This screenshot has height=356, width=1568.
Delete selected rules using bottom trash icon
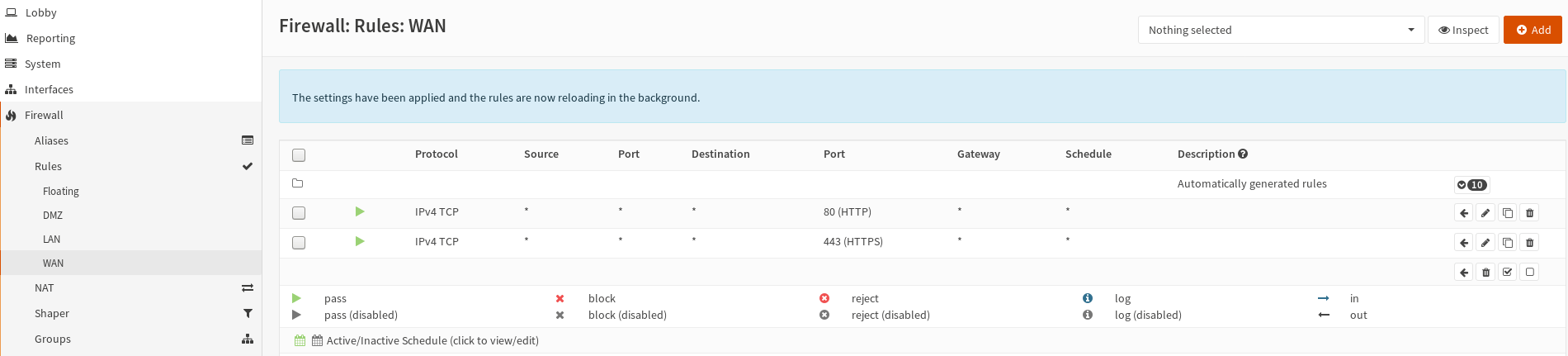pyautogui.click(x=1485, y=272)
